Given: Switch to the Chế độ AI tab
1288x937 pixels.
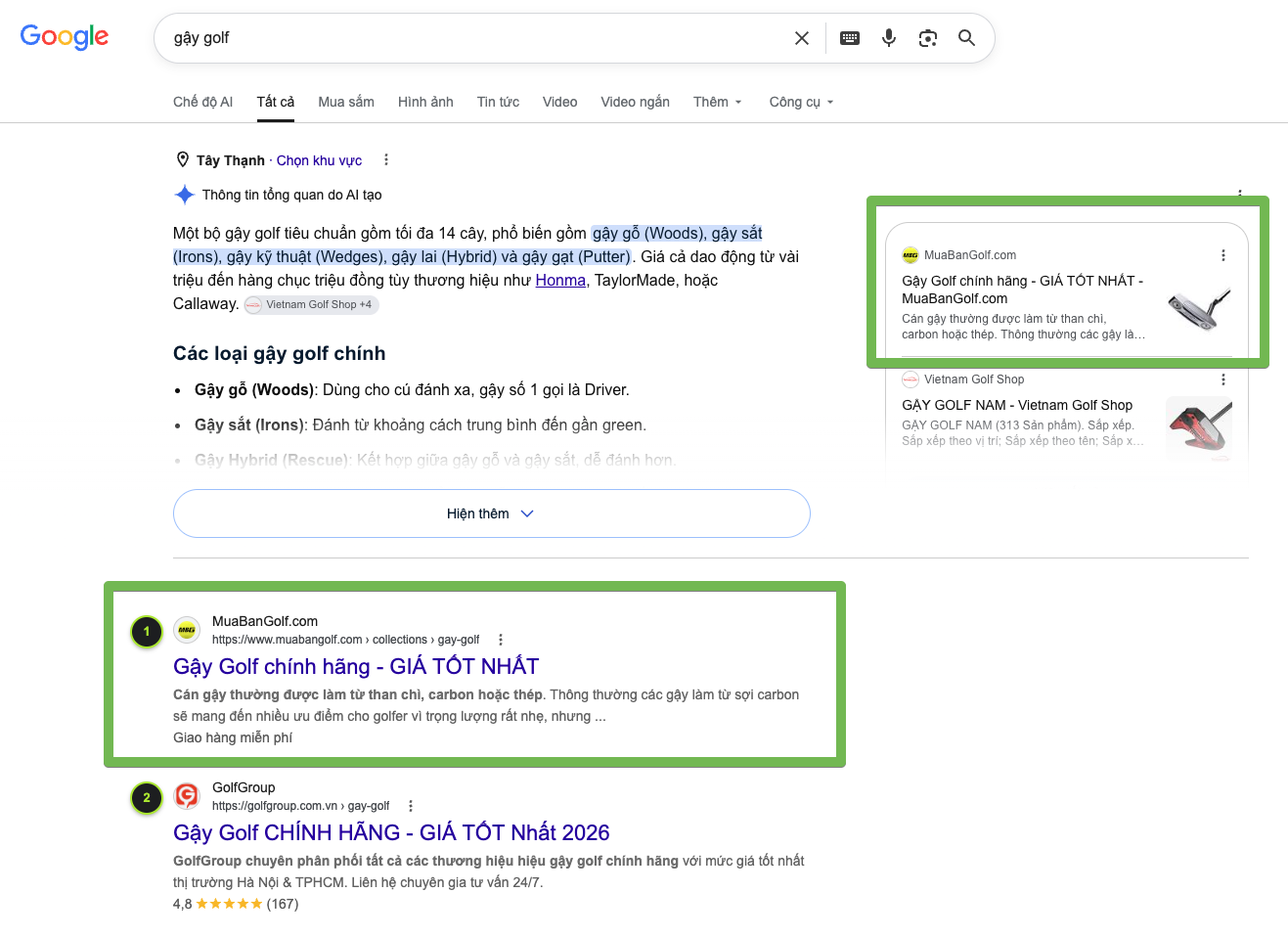Looking at the screenshot, I should point(202,102).
